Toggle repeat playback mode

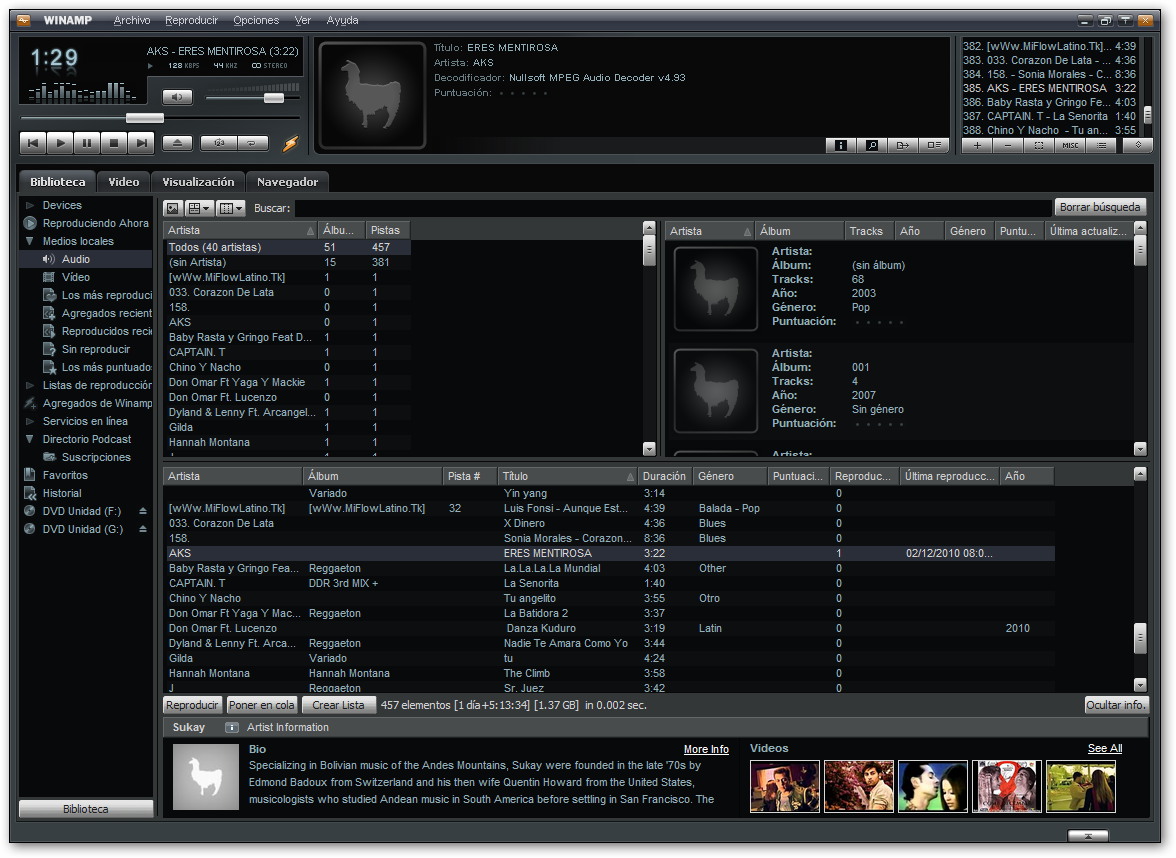254,142
